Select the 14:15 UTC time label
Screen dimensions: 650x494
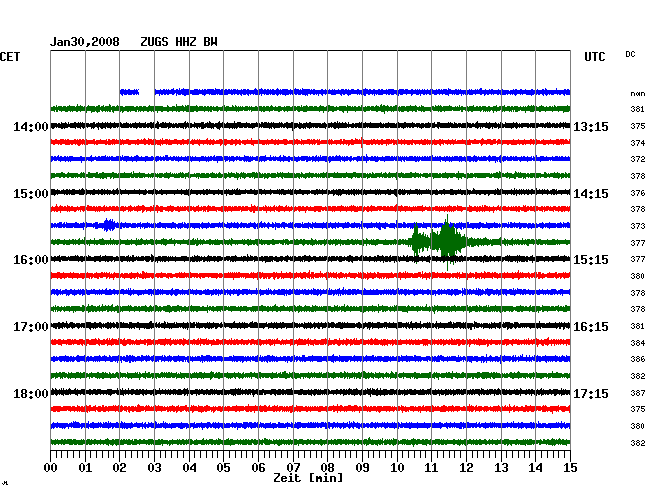point(591,194)
